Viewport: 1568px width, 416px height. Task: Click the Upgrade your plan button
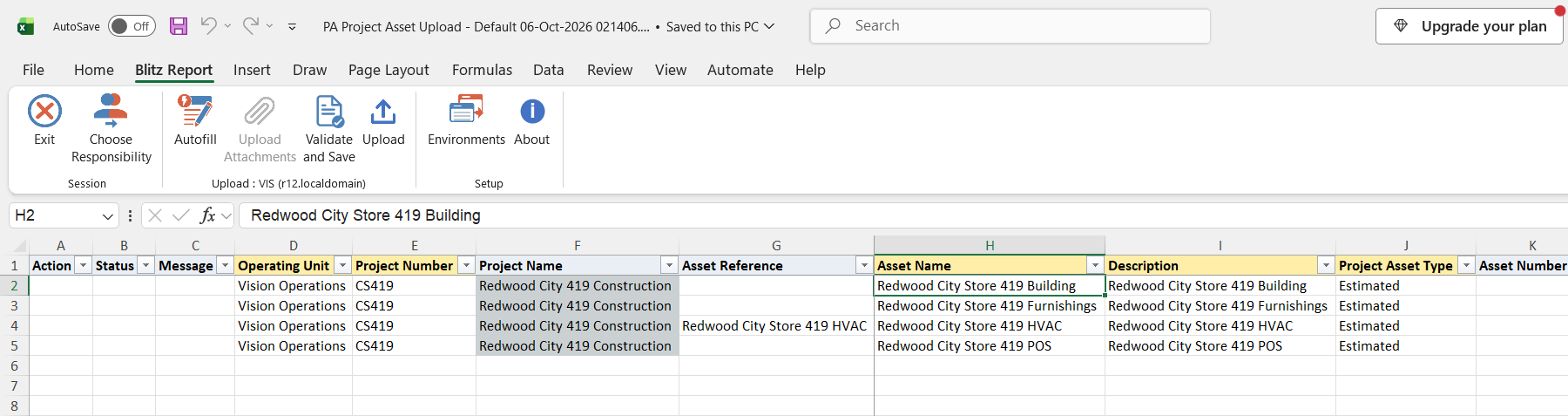point(1469,26)
